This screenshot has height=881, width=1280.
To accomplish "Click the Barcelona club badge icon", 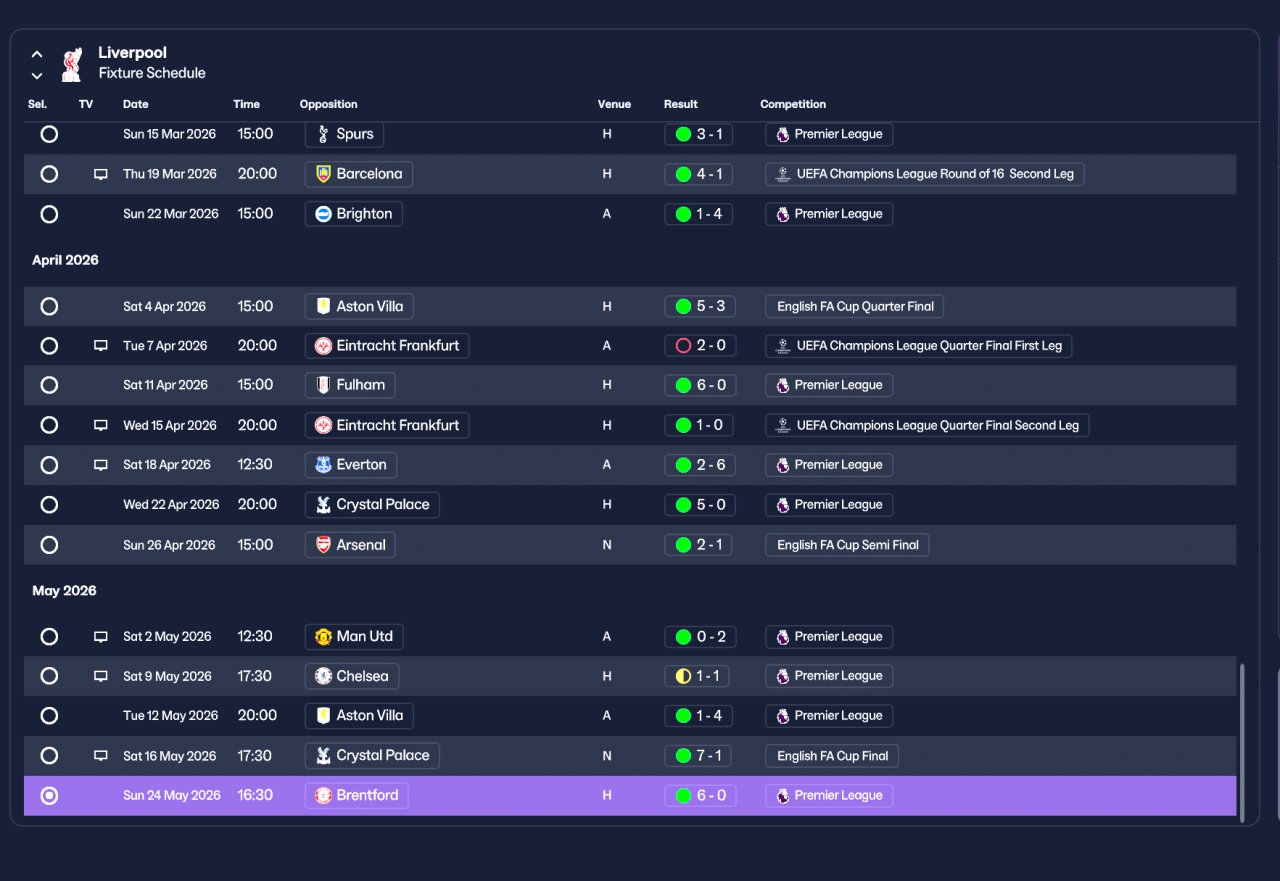I will [323, 174].
